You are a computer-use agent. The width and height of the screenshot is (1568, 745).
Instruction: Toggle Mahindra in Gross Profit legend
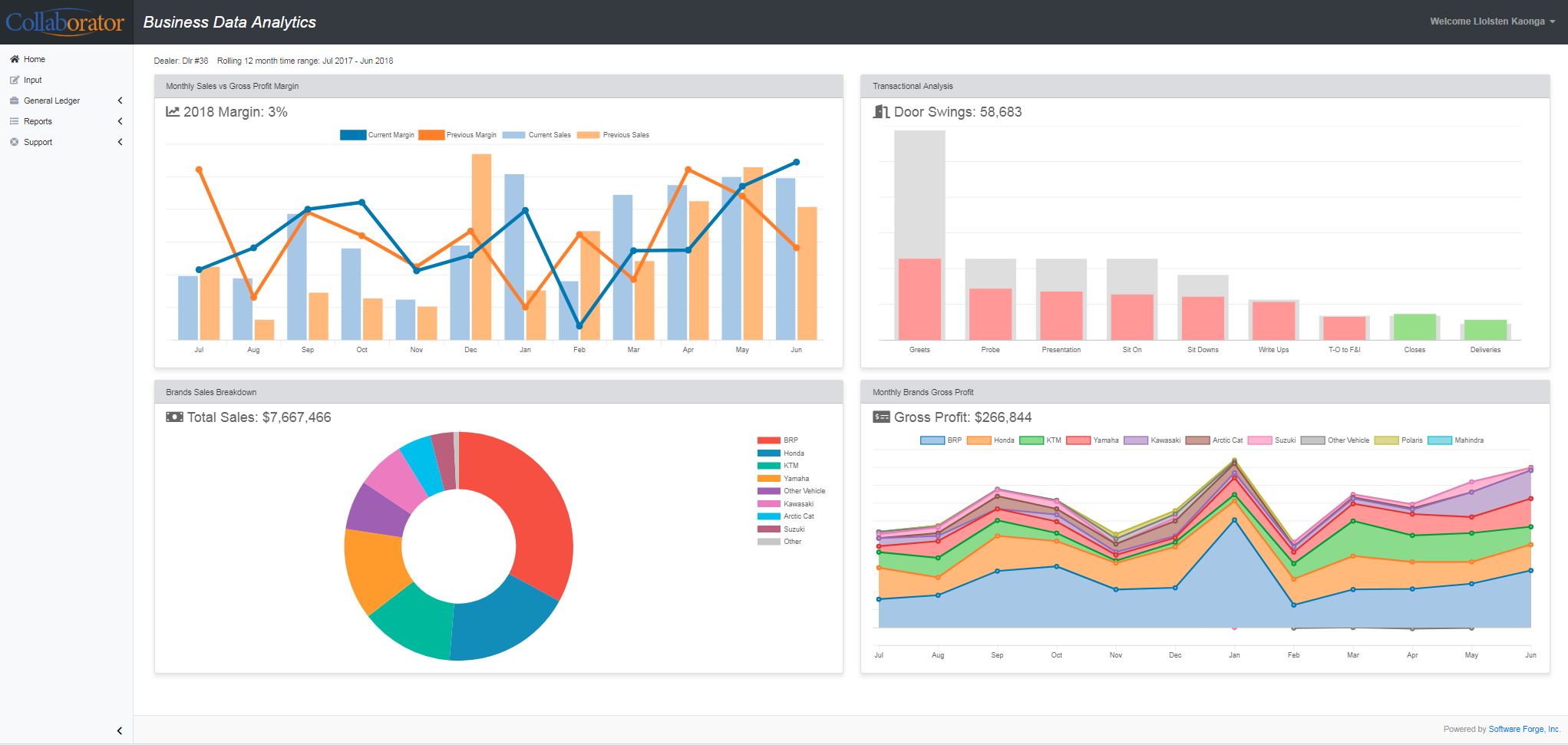[x=1456, y=440]
